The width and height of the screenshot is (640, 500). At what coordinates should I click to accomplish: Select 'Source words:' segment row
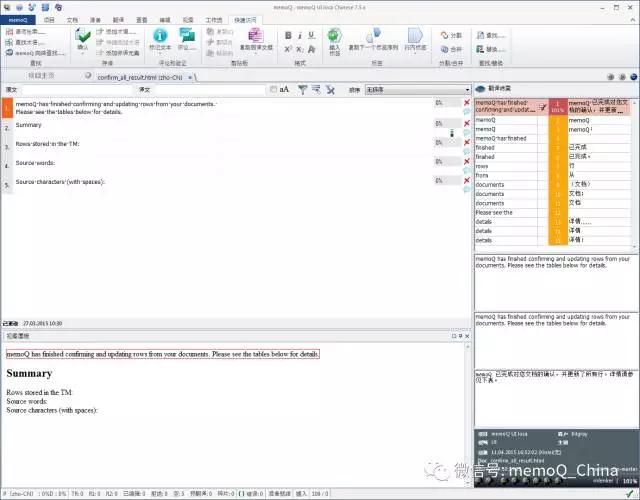[x=35, y=162]
